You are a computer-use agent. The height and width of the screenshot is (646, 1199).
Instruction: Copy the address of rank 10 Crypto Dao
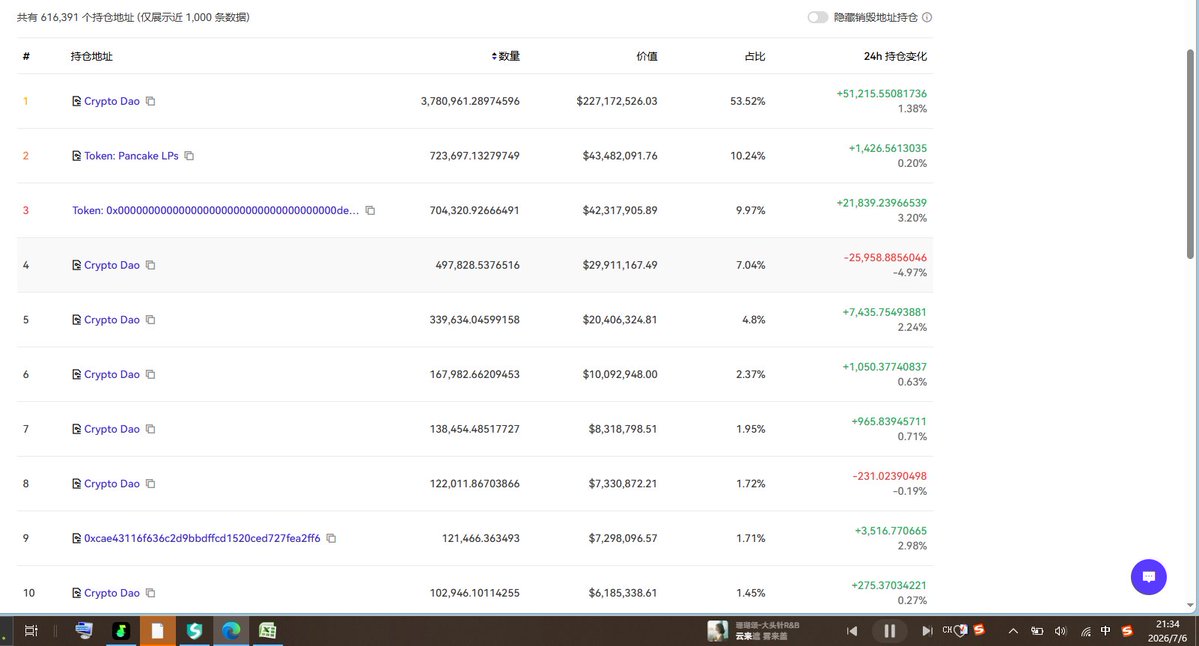(x=151, y=592)
